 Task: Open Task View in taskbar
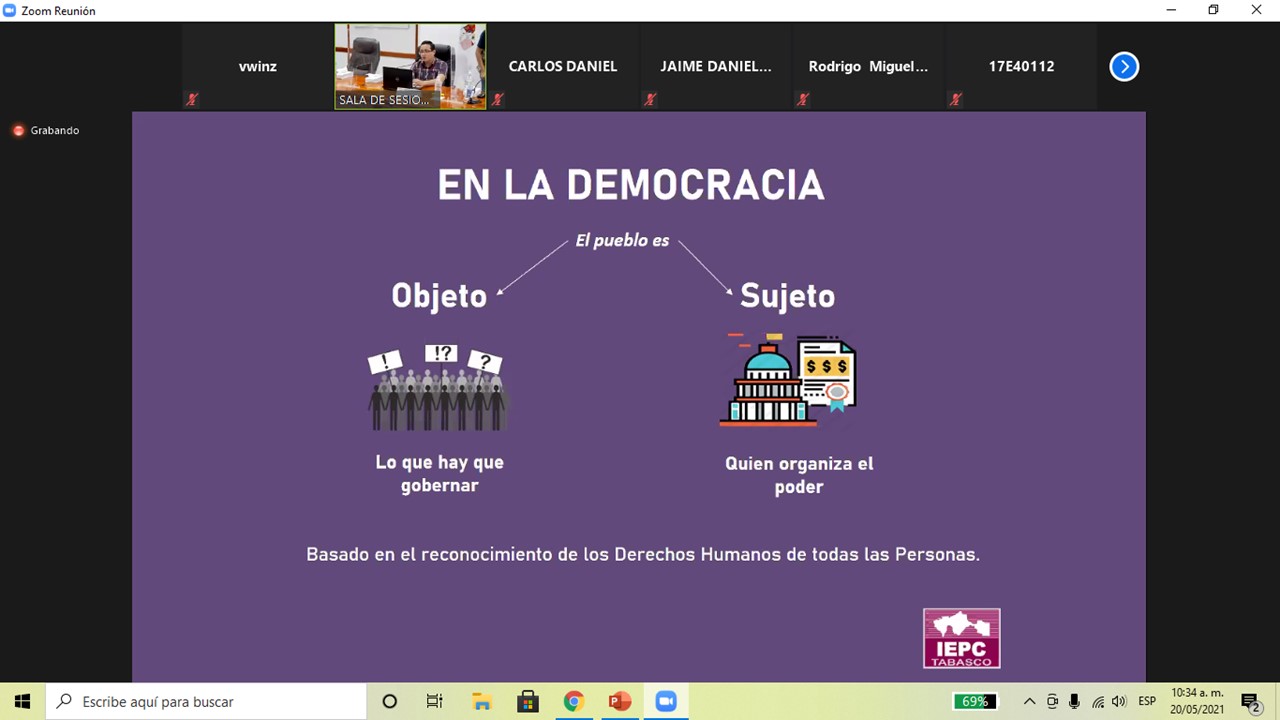[x=435, y=701]
